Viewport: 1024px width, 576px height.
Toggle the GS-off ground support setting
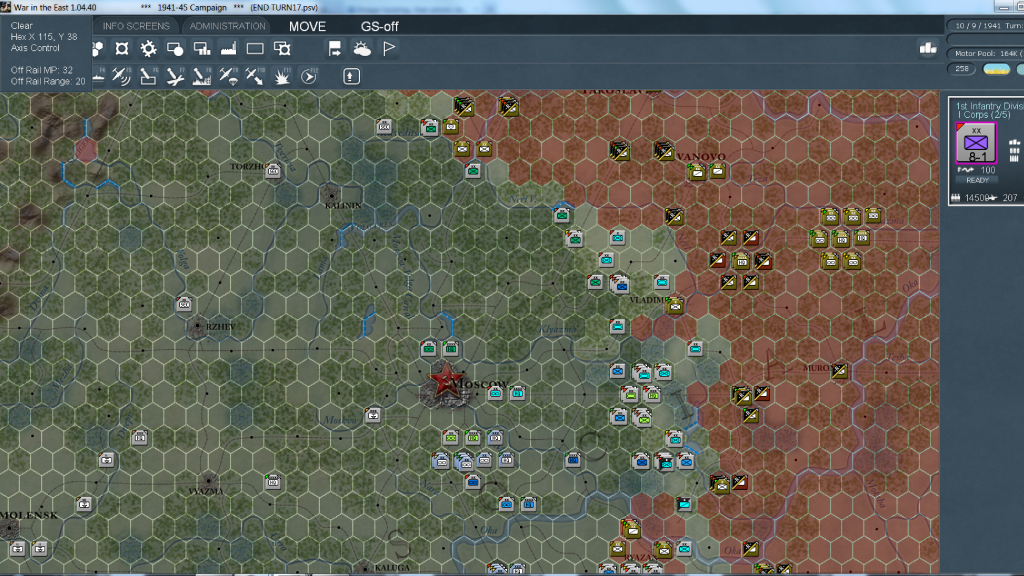[x=379, y=26]
